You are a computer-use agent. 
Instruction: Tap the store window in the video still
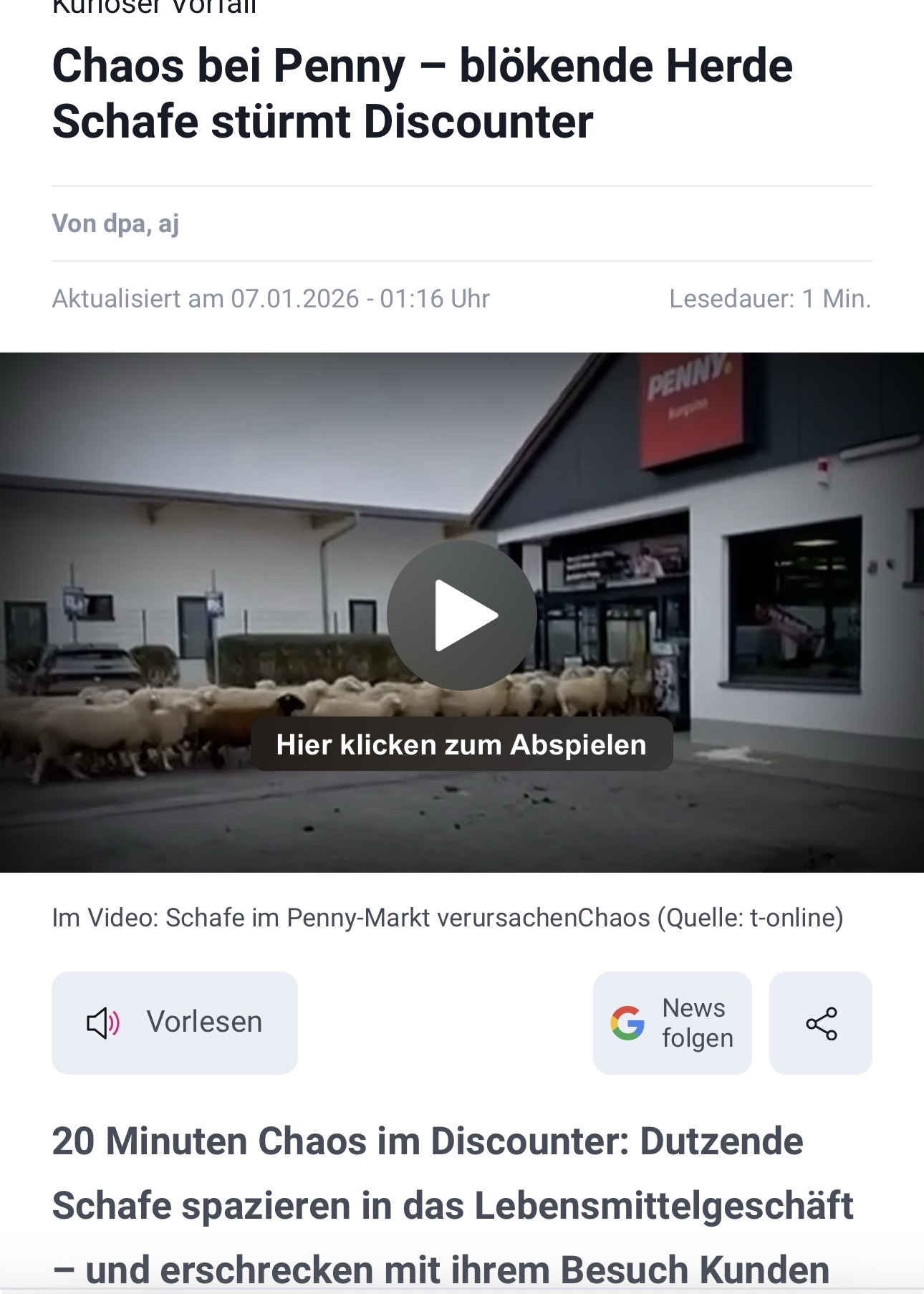click(x=795, y=603)
